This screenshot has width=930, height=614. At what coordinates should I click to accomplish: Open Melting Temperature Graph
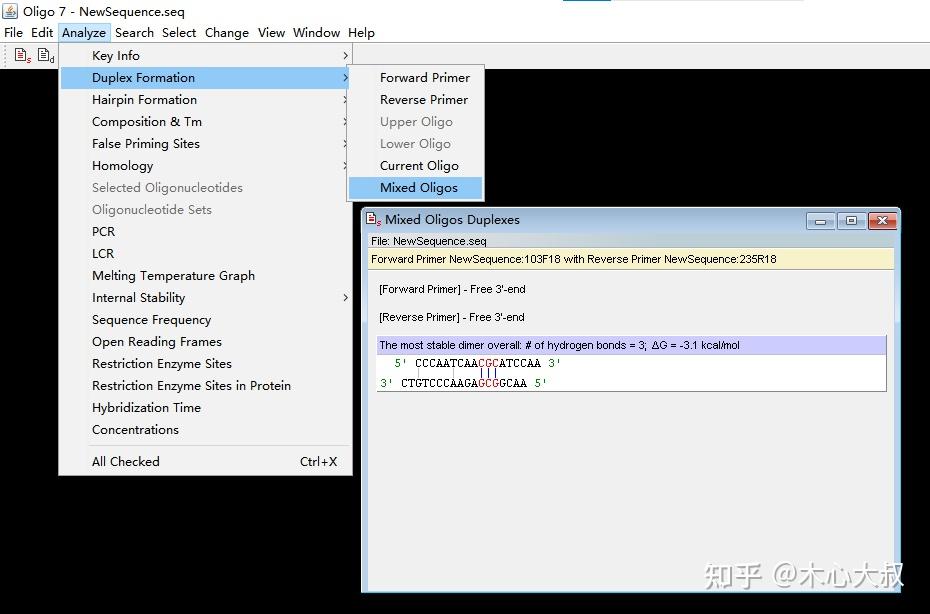tap(205, 275)
